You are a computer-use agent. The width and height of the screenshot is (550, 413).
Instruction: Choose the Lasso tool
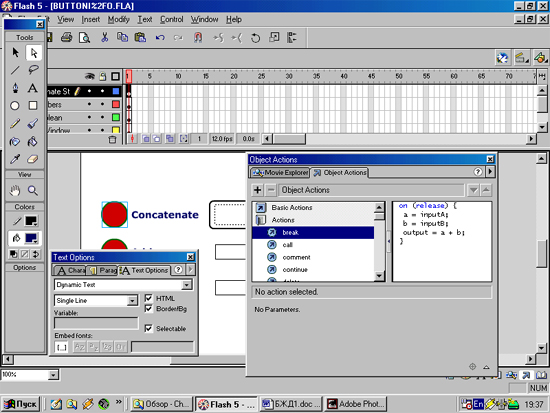pyautogui.click(x=33, y=70)
